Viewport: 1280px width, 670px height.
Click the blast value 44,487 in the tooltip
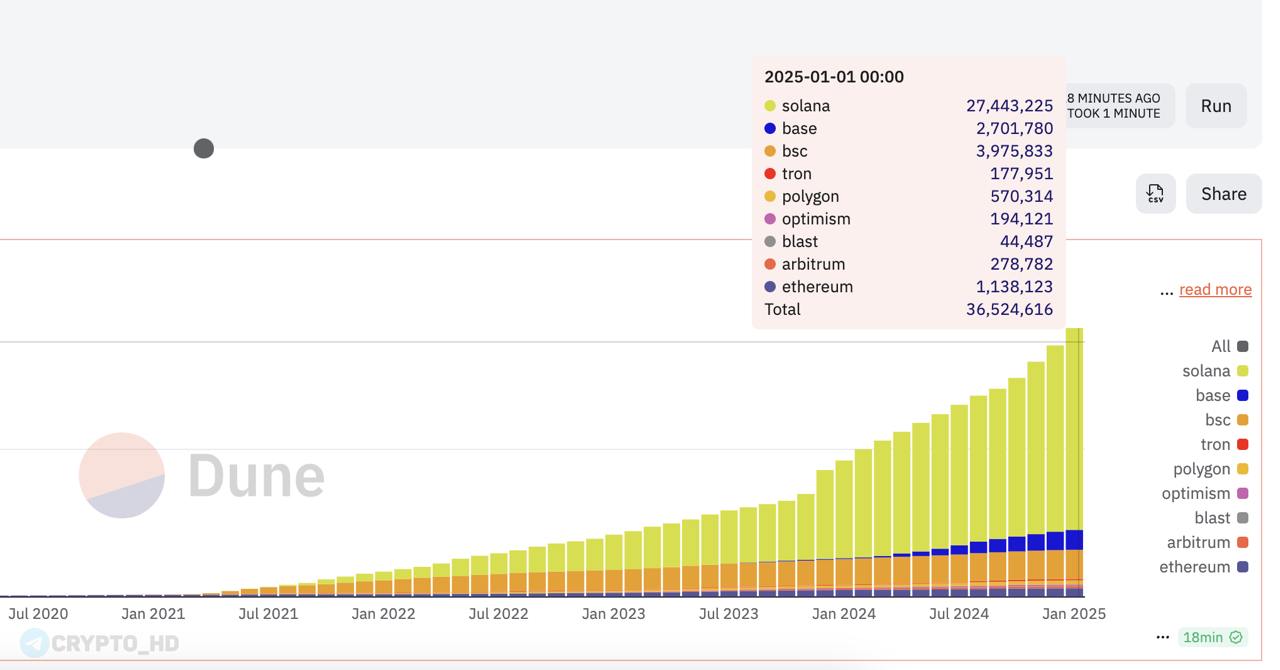pos(1026,242)
